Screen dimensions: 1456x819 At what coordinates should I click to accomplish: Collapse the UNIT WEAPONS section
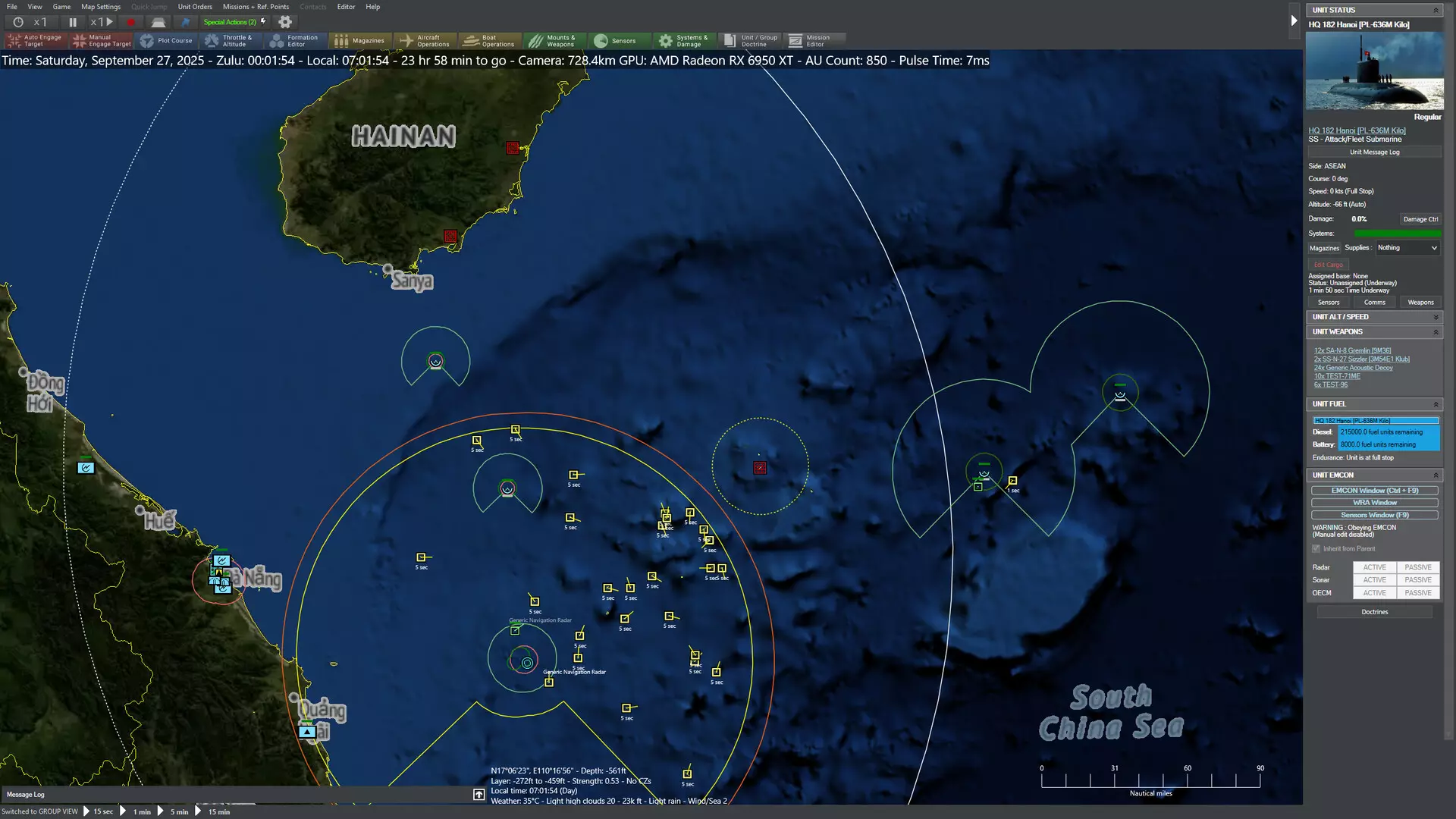click(x=1436, y=332)
